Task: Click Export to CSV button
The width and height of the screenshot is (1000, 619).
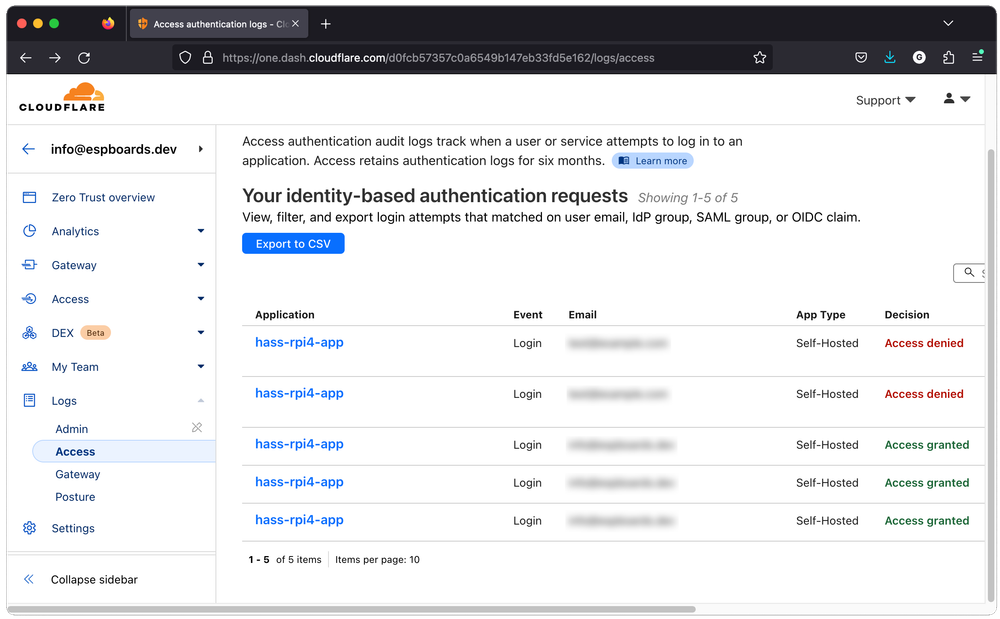Action: (x=293, y=244)
